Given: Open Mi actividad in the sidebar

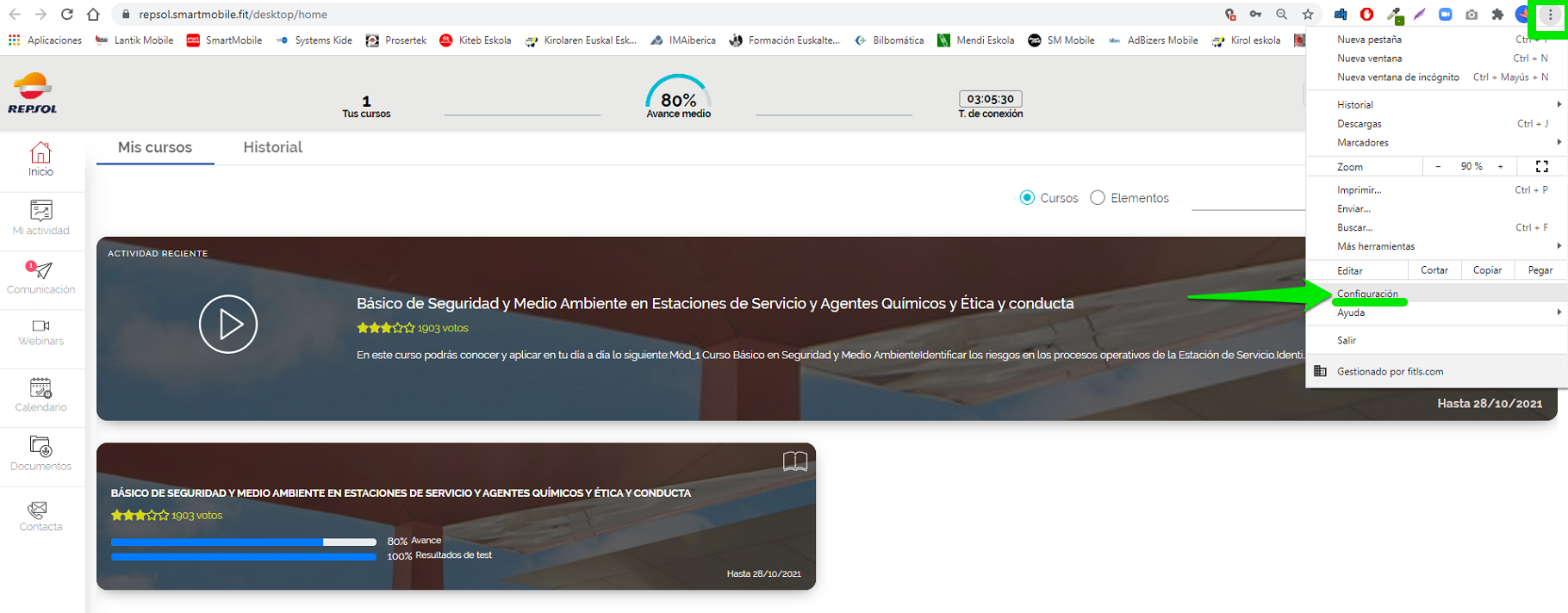Looking at the screenshot, I should pos(40,211).
